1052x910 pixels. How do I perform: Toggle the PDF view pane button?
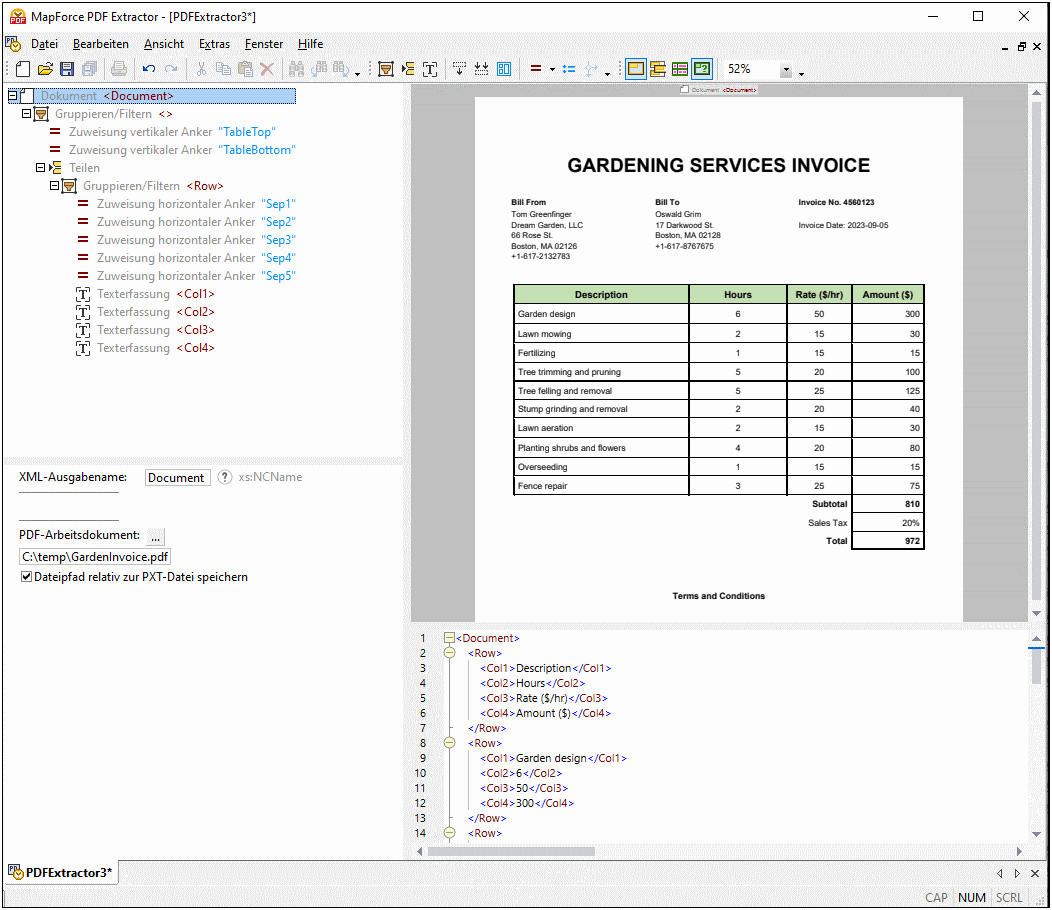(635, 69)
